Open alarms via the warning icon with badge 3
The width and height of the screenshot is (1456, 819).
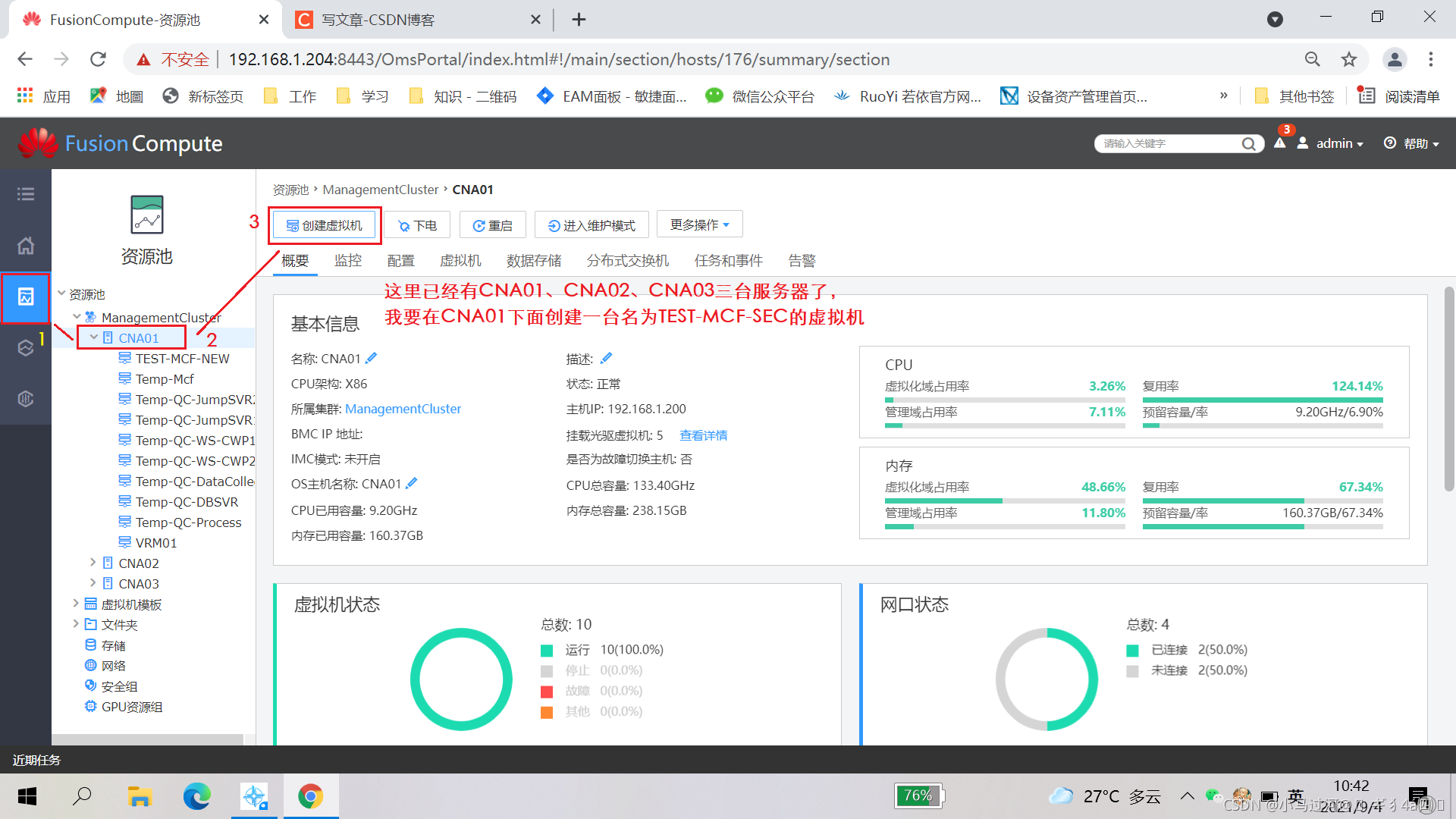(x=1279, y=143)
